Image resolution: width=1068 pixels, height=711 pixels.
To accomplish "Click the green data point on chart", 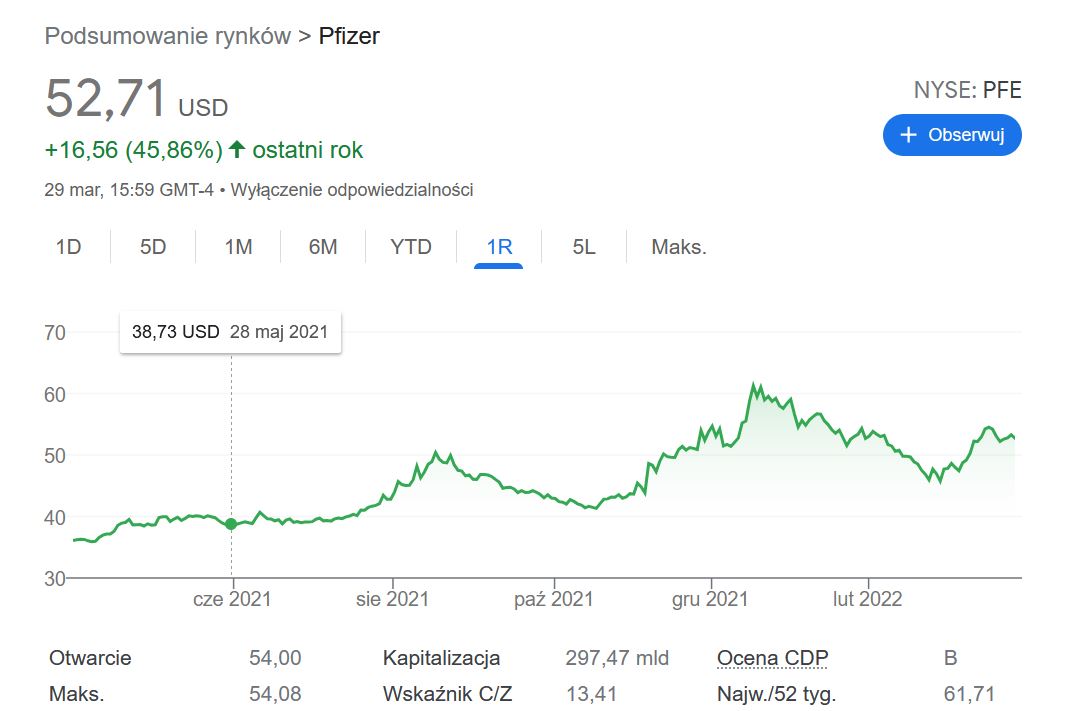I will 232,524.
